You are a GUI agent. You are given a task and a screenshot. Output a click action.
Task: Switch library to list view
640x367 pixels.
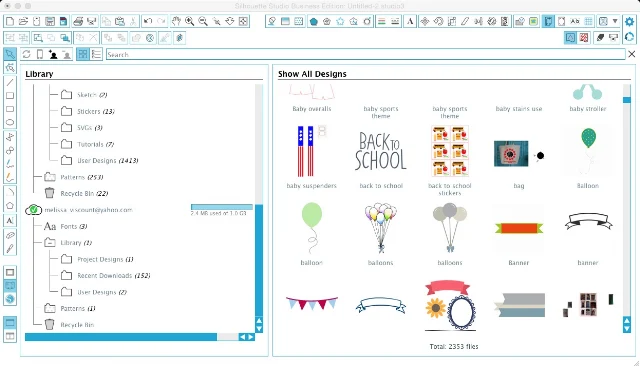[96, 54]
